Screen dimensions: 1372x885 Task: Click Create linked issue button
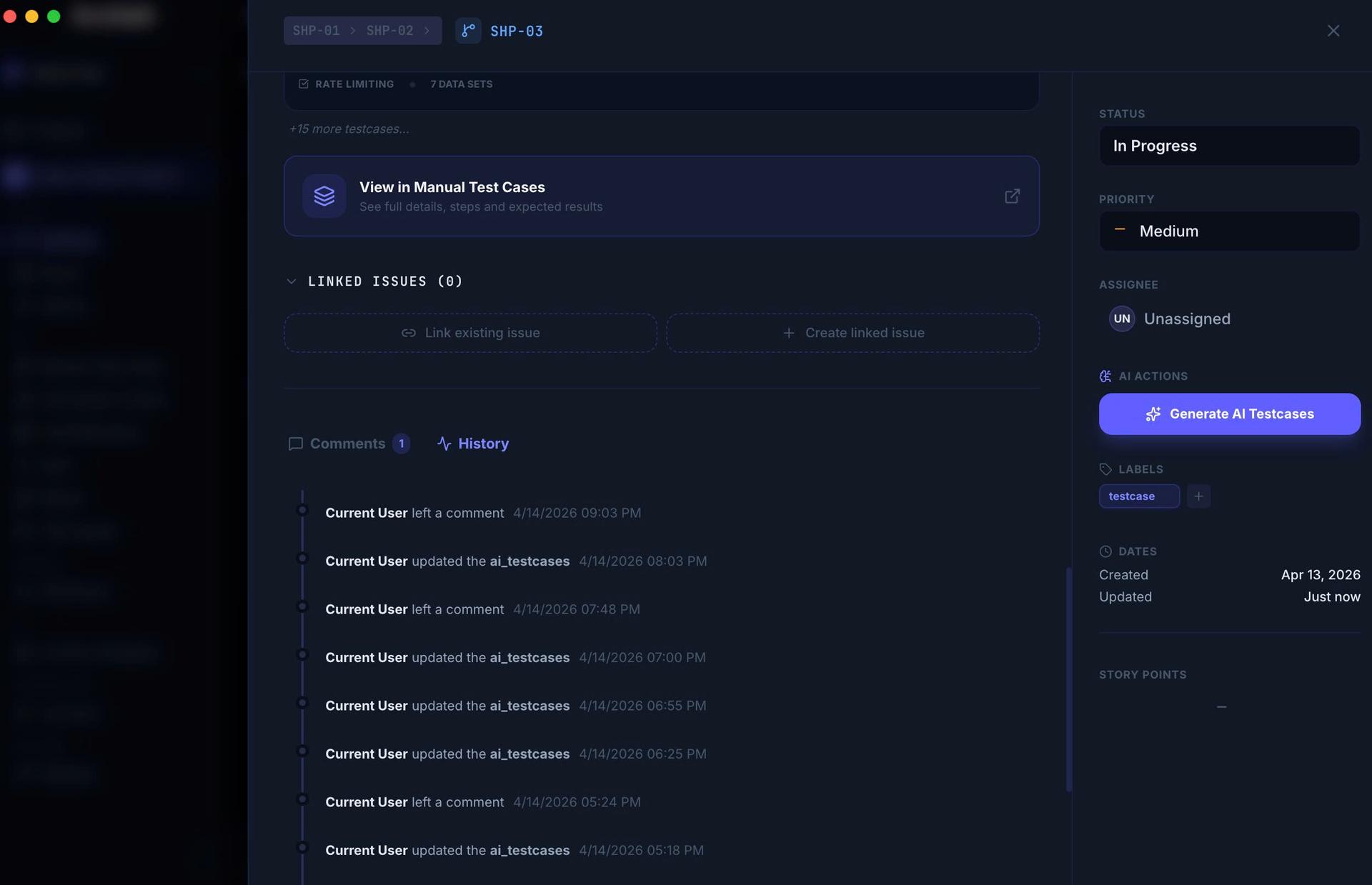tap(853, 333)
